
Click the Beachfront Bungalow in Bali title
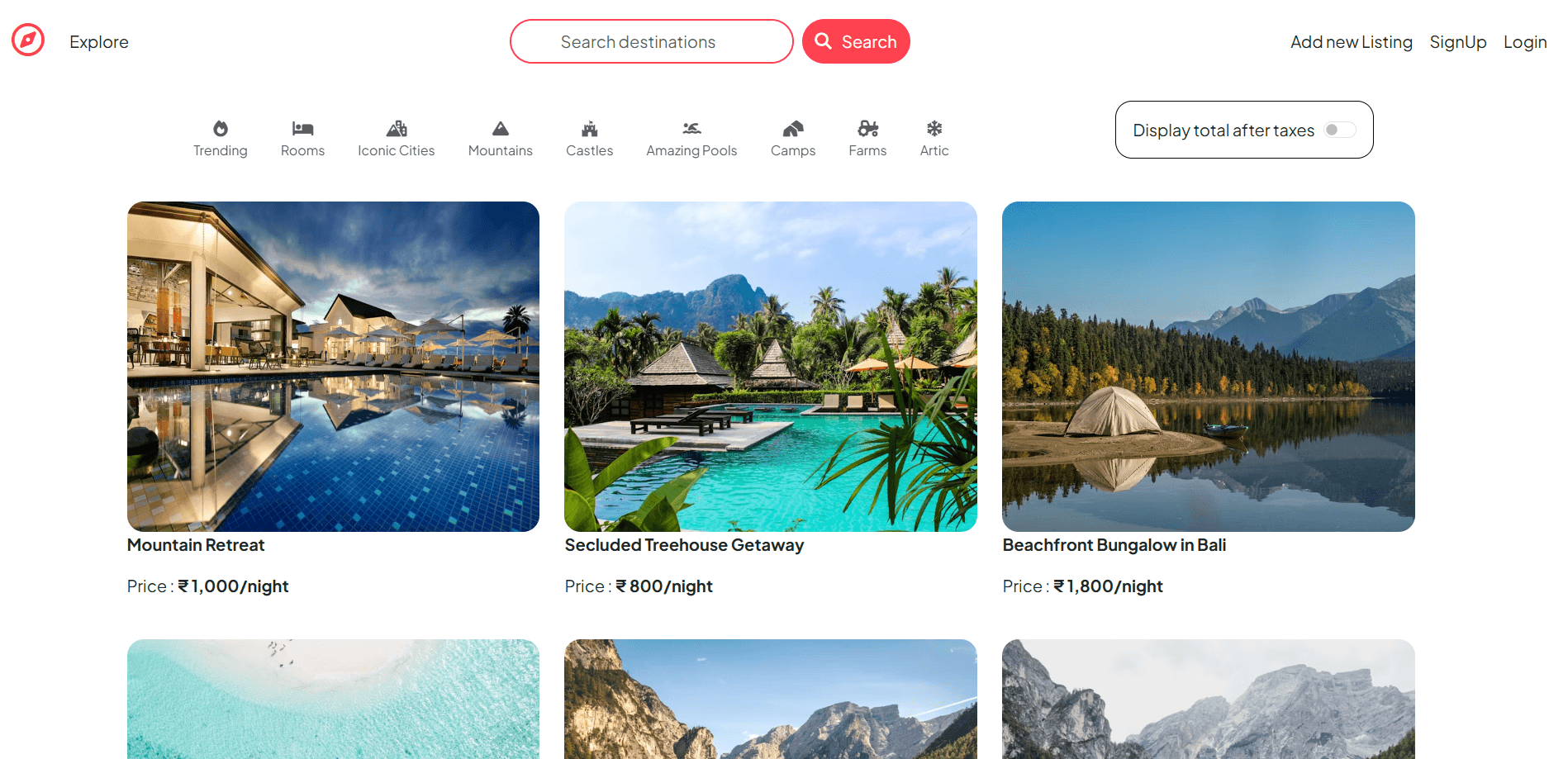1114,545
